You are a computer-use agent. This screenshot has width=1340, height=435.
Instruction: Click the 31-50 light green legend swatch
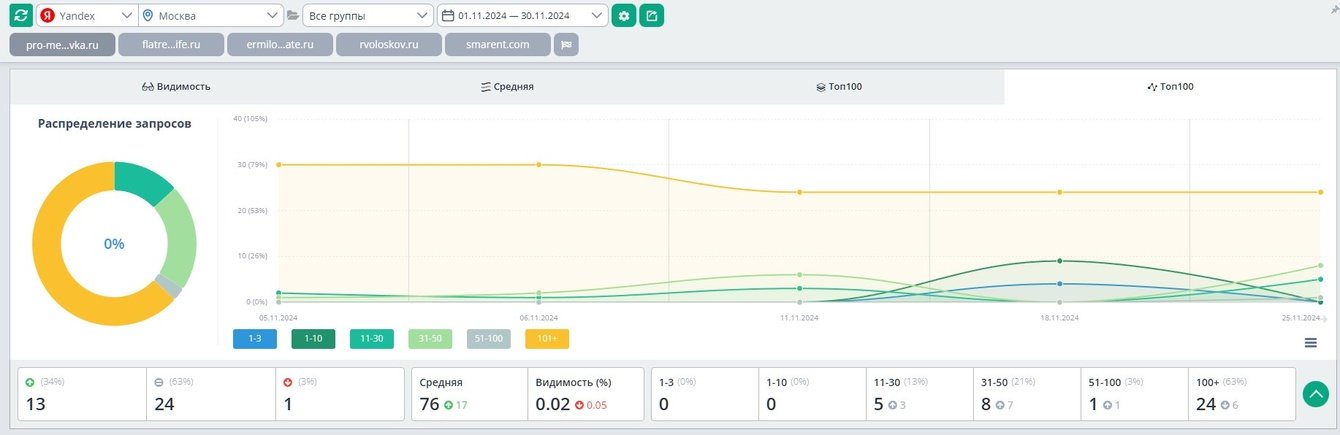tap(430, 339)
